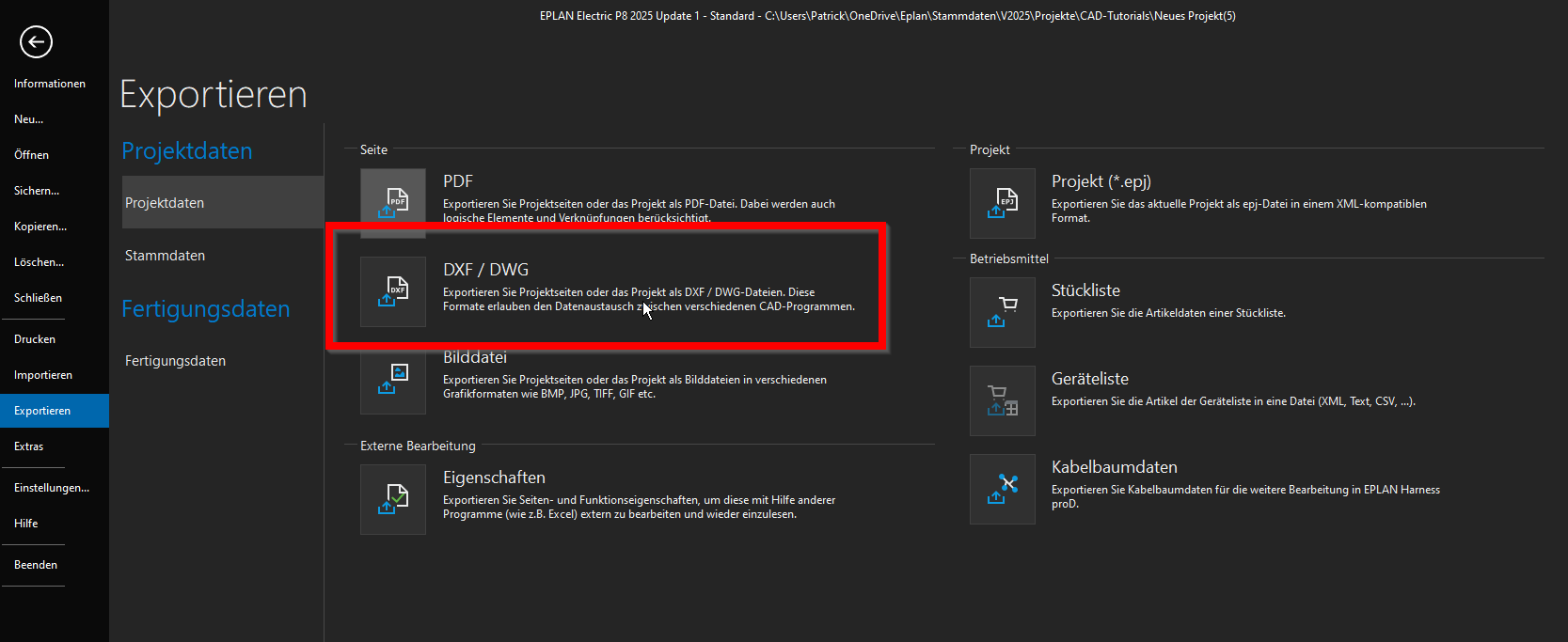This screenshot has height=642, width=1568.
Task: Click the Projekt (*.epj) title
Action: [1101, 181]
